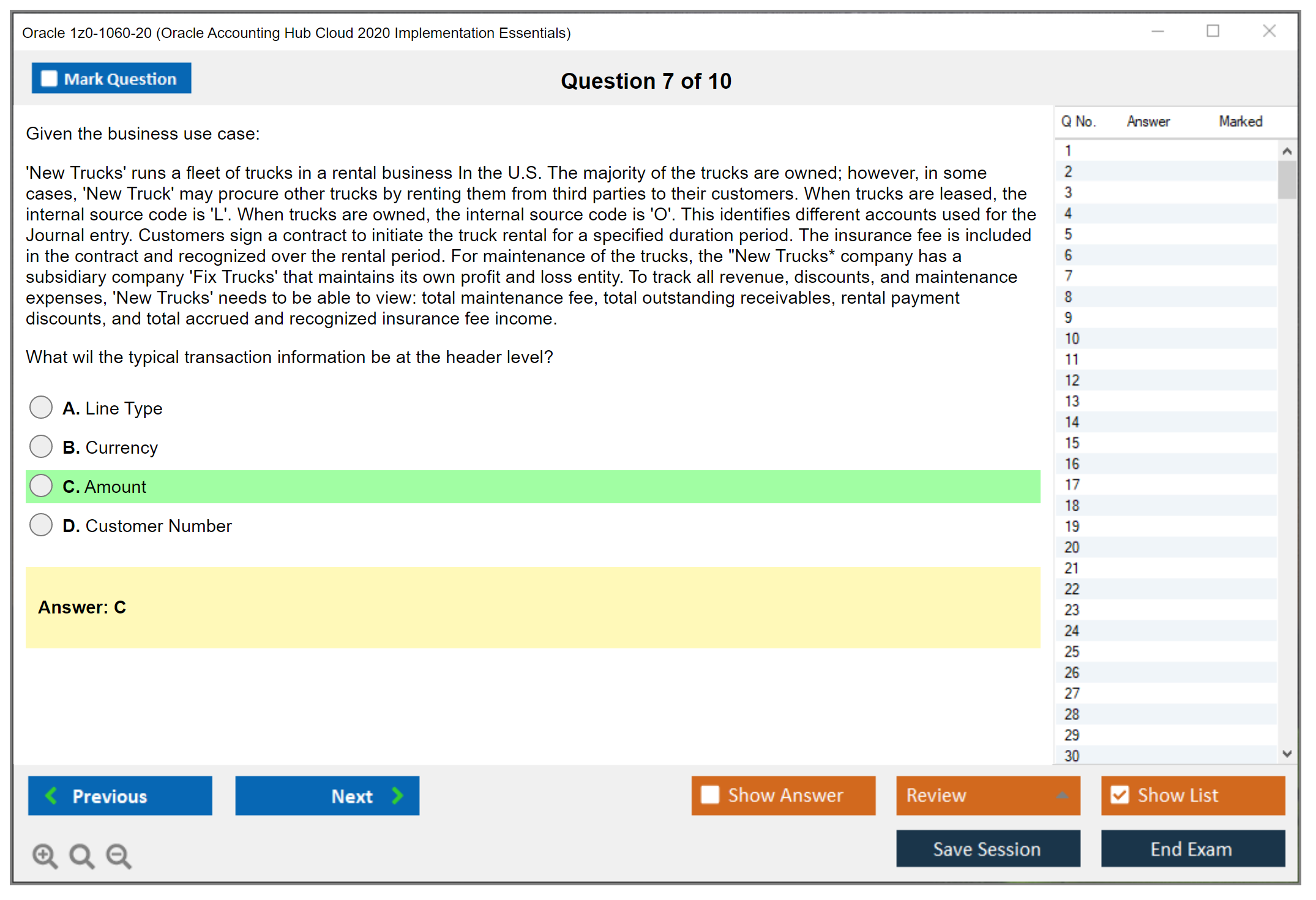Click the Save Session button
The image size is (1316, 900).
987,849
